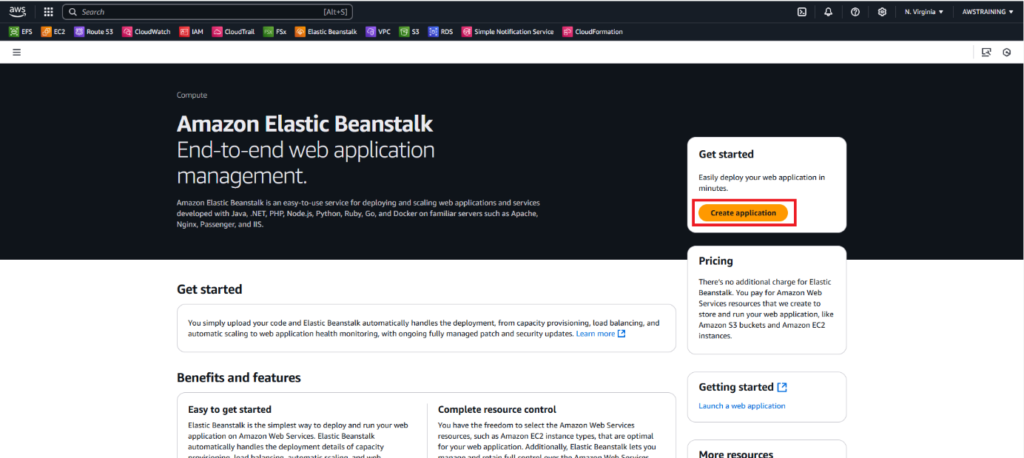Click the Create application button
The width and height of the screenshot is (1024, 458).
[x=743, y=213]
